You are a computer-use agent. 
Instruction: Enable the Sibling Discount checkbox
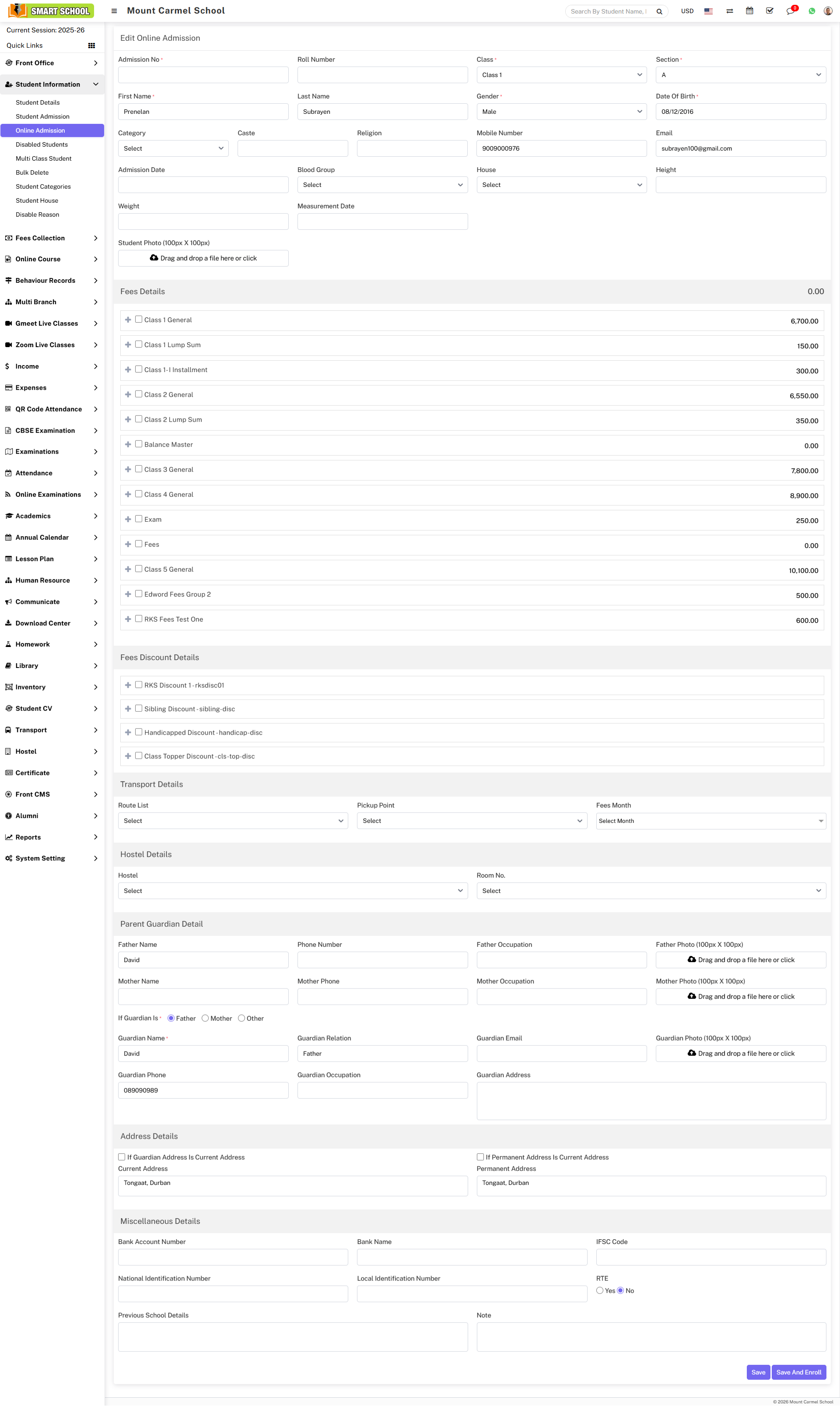click(139, 708)
